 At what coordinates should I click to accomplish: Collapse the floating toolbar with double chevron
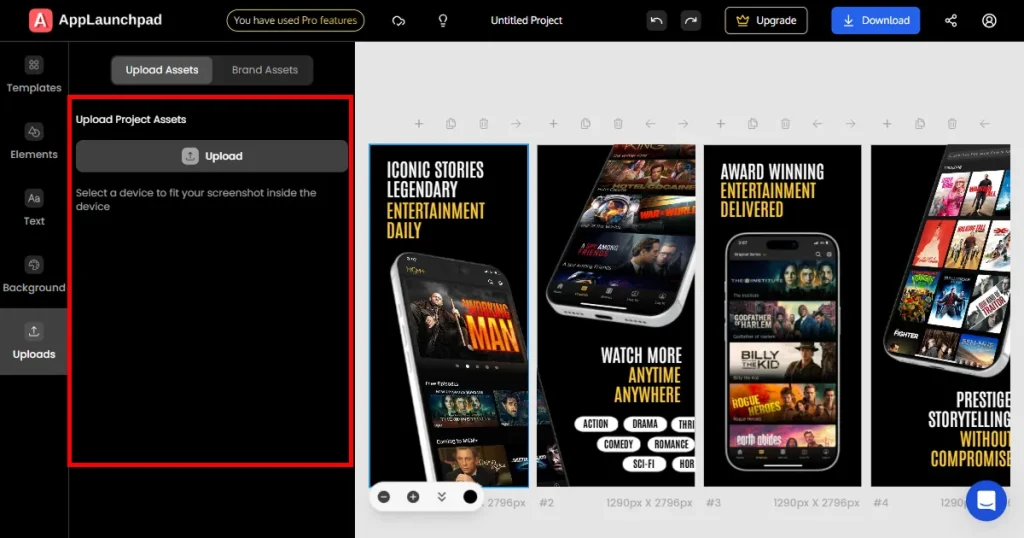click(441, 497)
